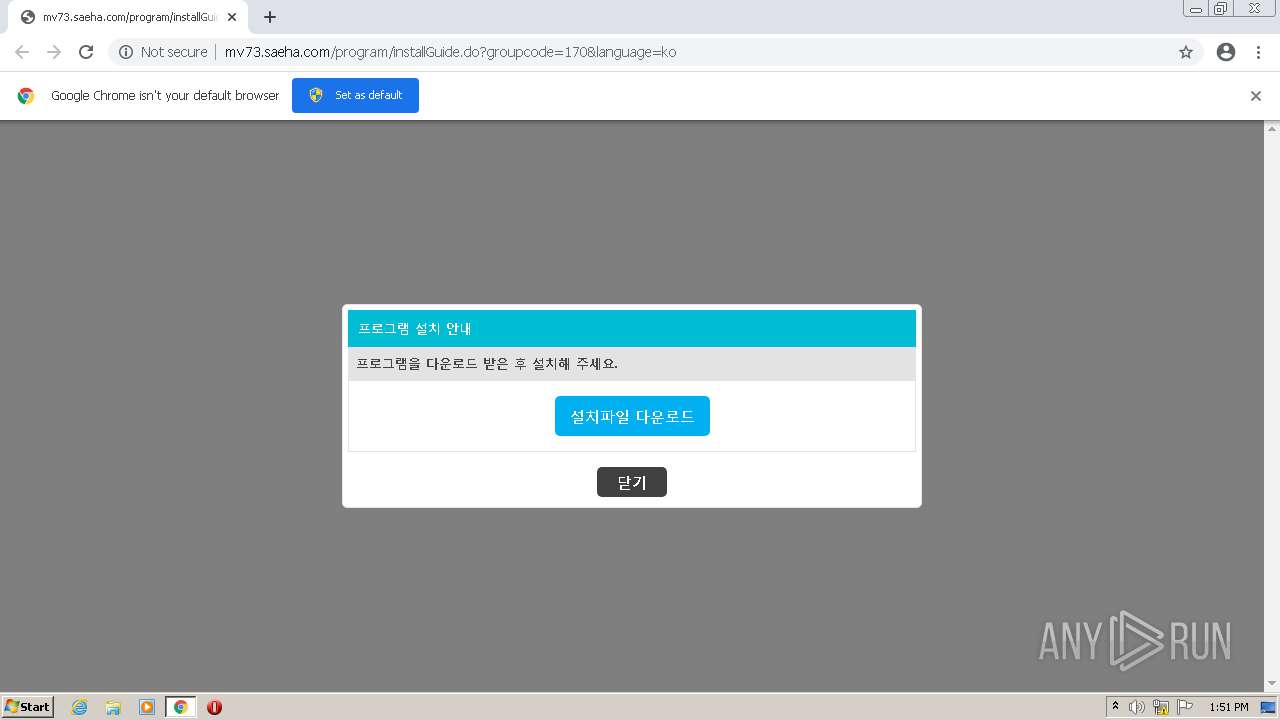Click the 프로그램 설치 안내 header text
Image resolution: width=1280 pixels, height=720 pixels.
pyautogui.click(x=414, y=328)
